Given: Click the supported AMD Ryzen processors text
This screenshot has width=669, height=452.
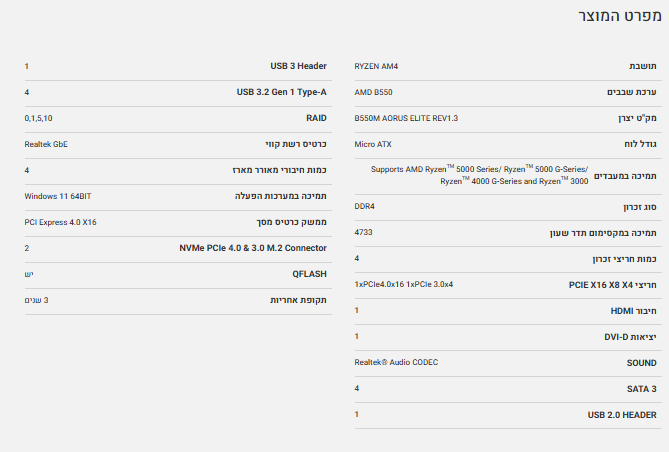Looking at the screenshot, I should 479,175.
